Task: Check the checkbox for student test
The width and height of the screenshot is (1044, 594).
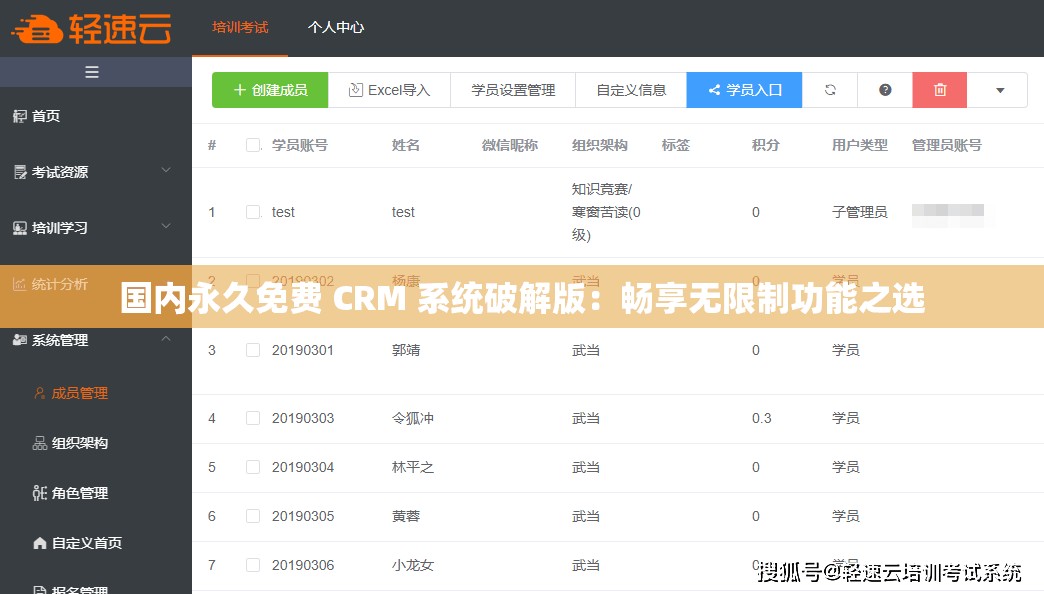Action: (253, 211)
